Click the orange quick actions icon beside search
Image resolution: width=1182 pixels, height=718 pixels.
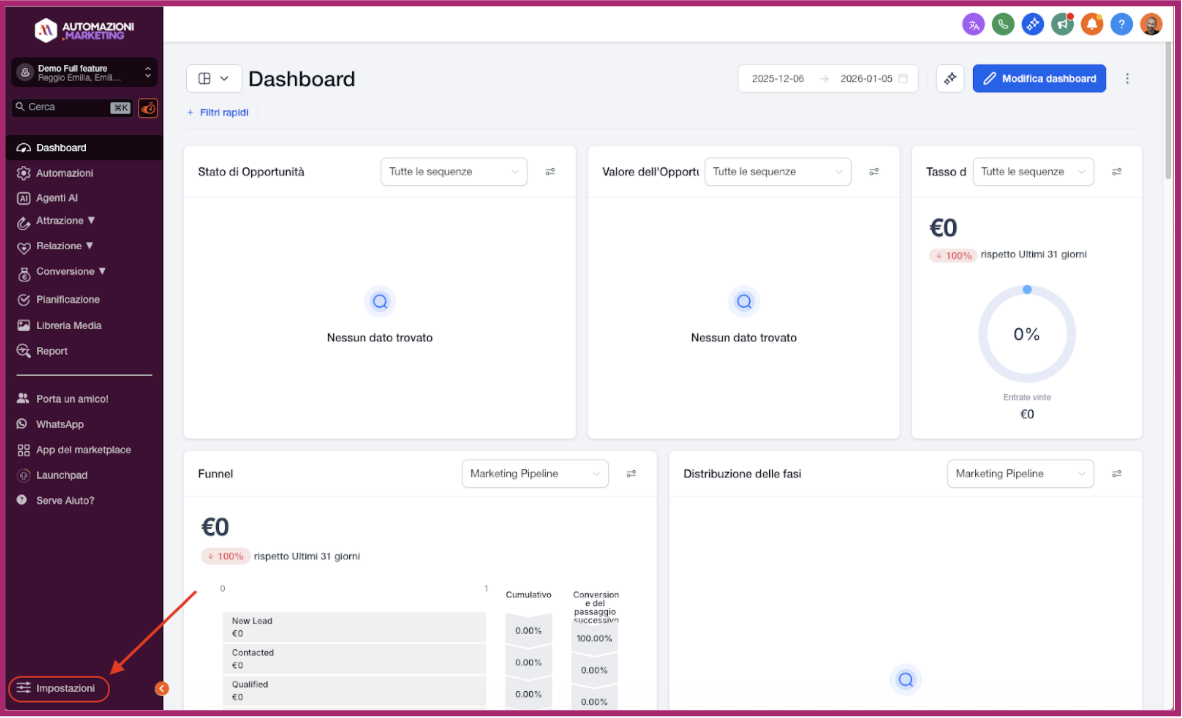(148, 108)
